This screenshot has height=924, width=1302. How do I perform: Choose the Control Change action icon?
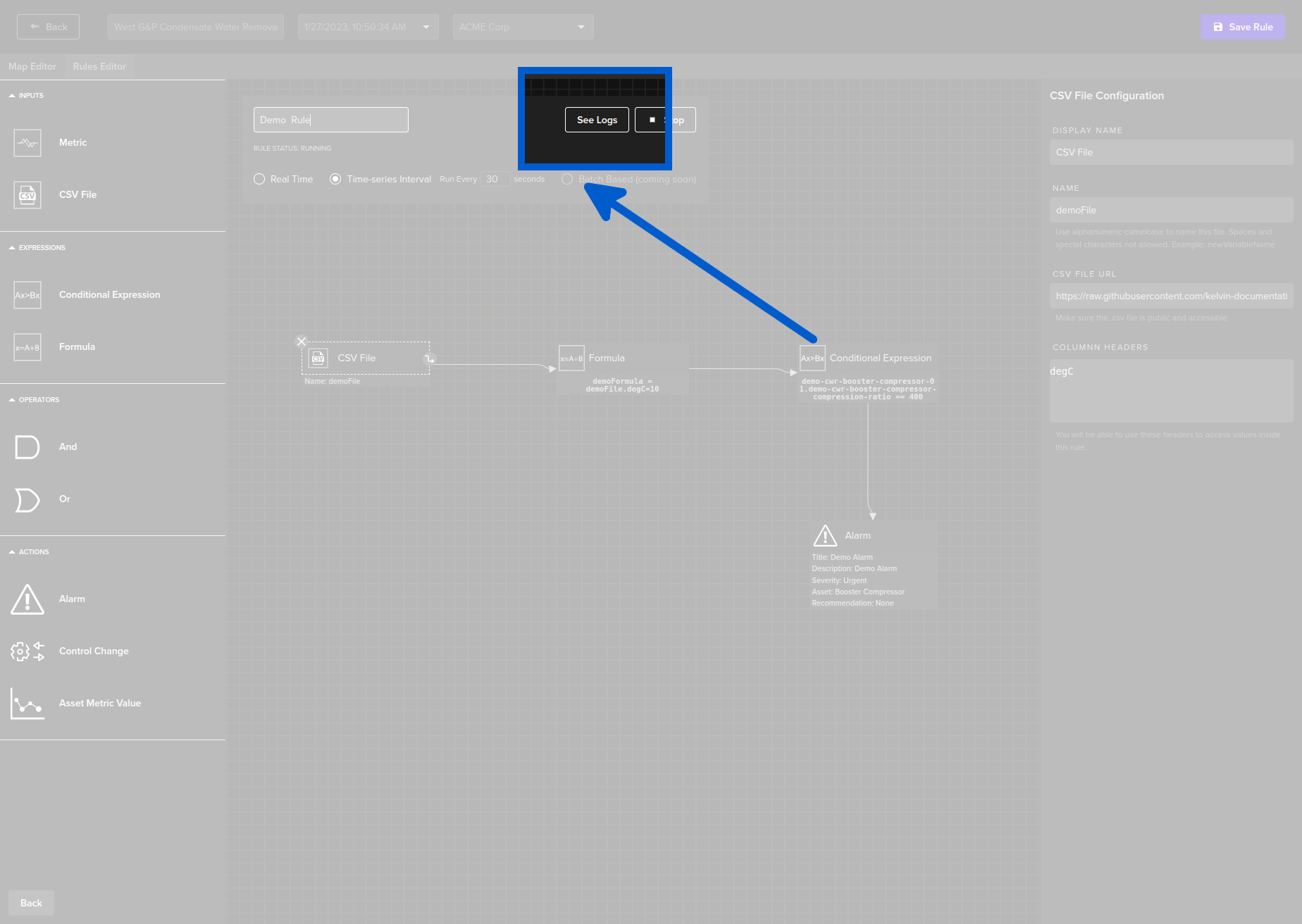(27, 651)
